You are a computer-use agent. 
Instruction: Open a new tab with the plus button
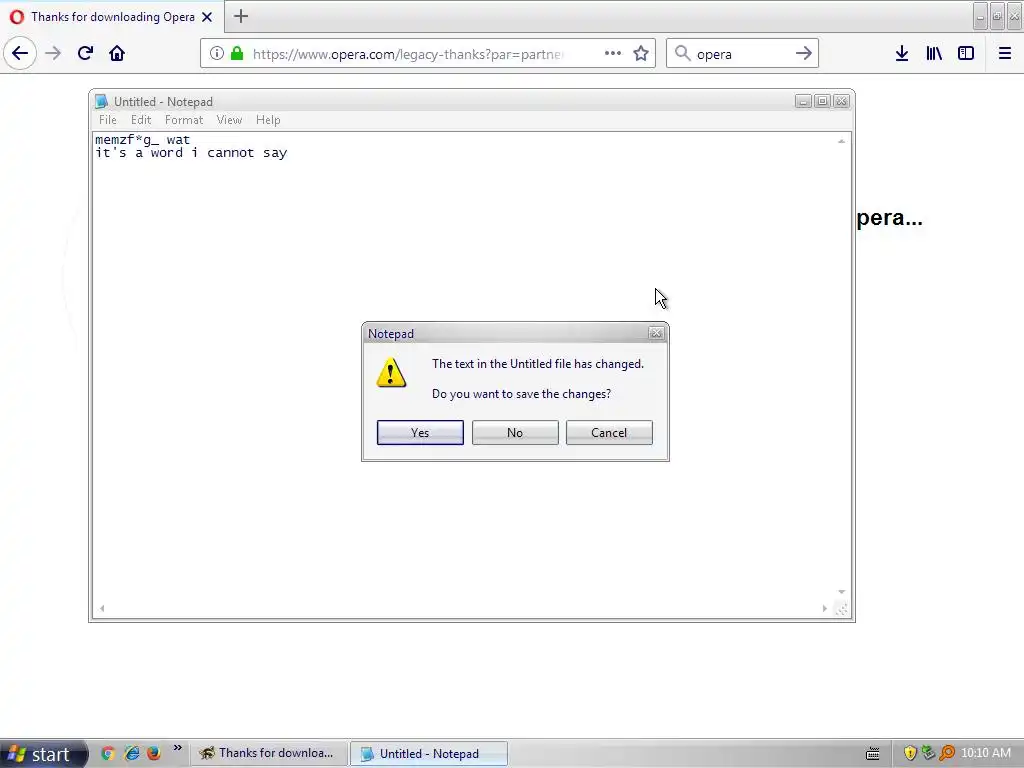point(241,16)
